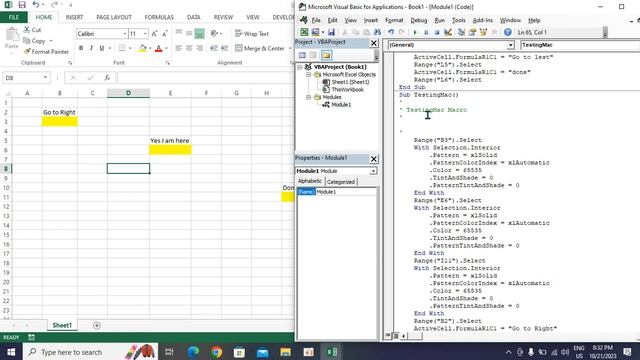Click View Code icon in Project panel

(x=302, y=56)
